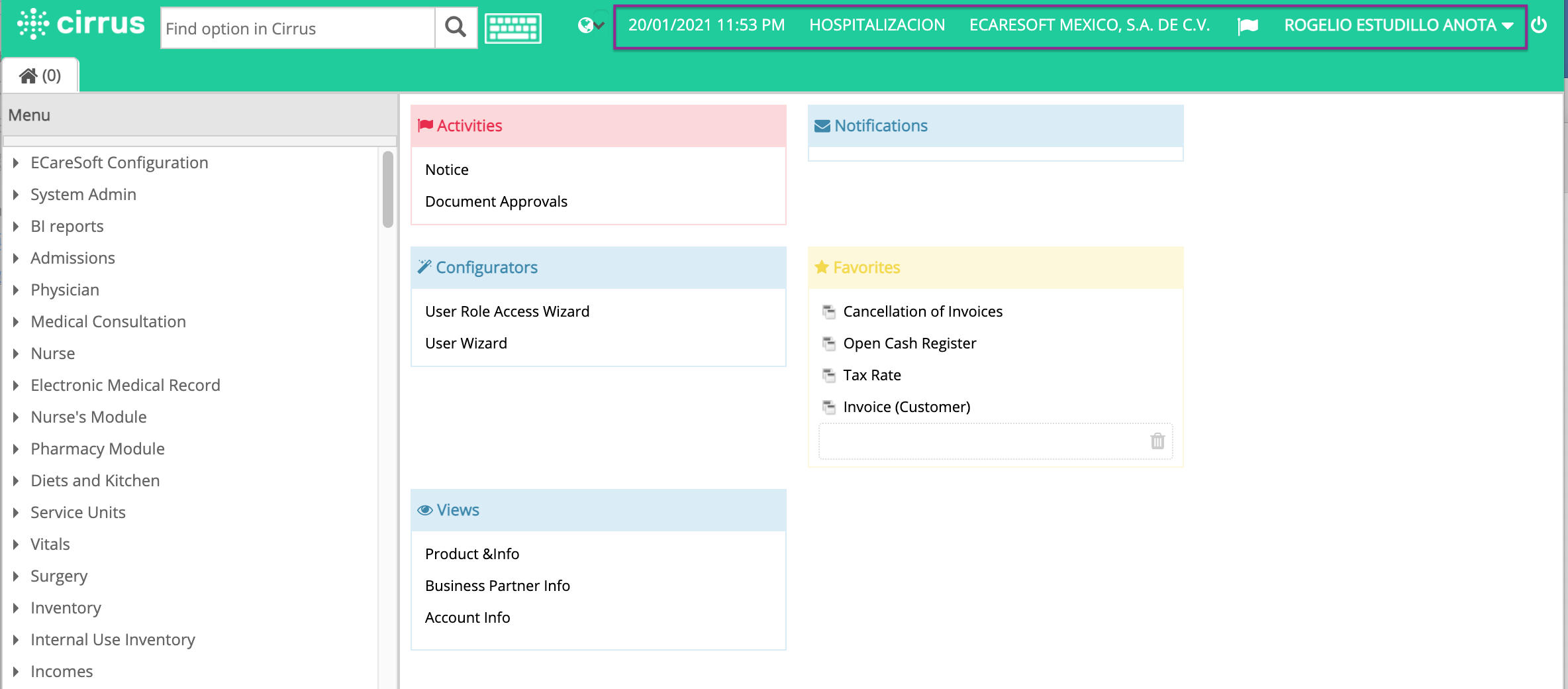This screenshot has height=689, width=1568.
Task: Open Cancellation of Invoices favorite
Action: [x=922, y=311]
